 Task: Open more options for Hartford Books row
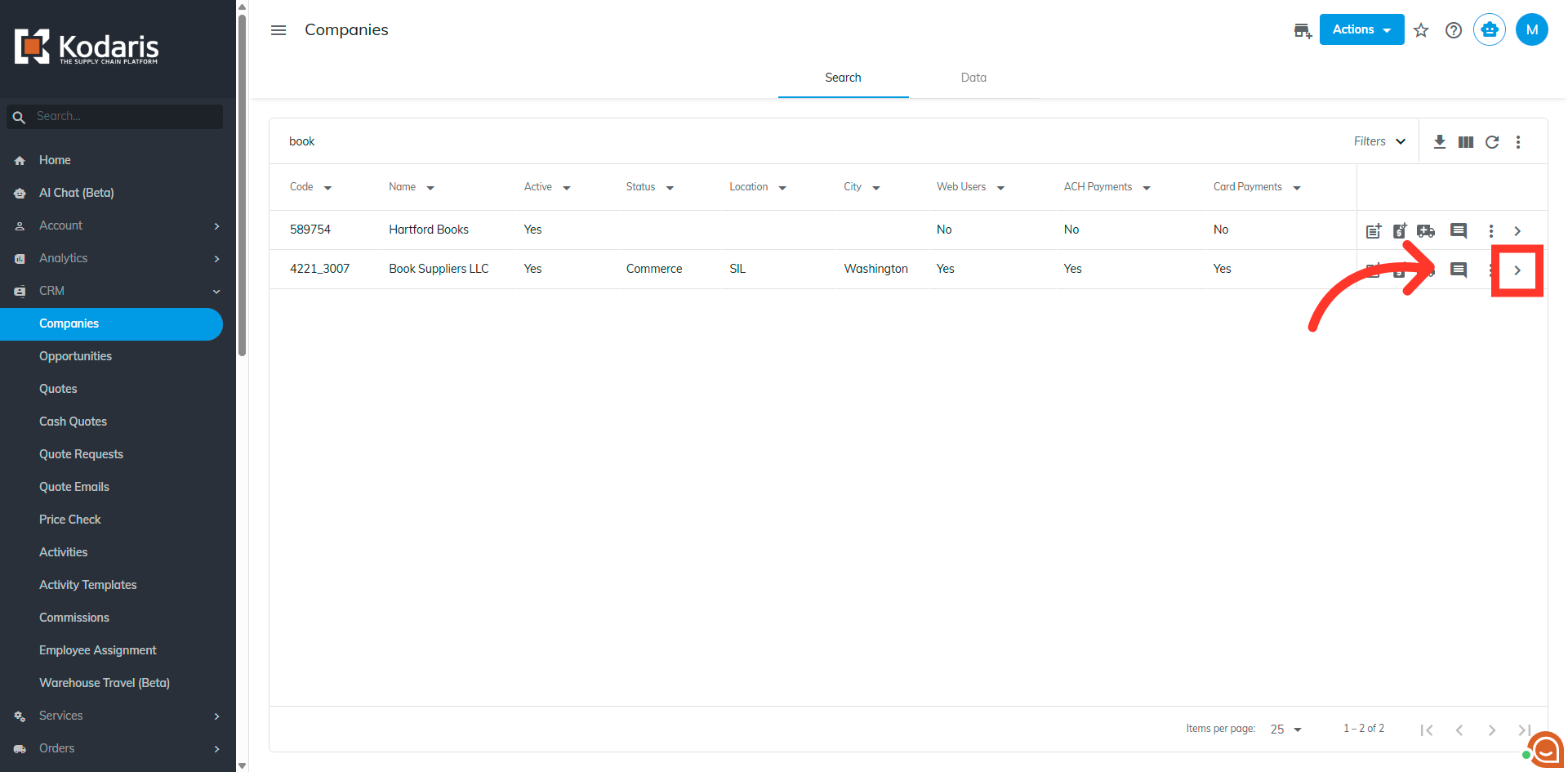(x=1491, y=230)
